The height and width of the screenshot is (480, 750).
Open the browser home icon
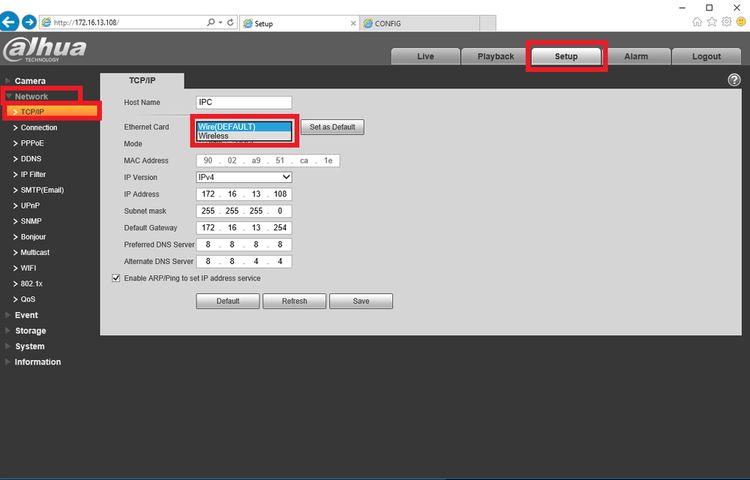[x=697, y=22]
